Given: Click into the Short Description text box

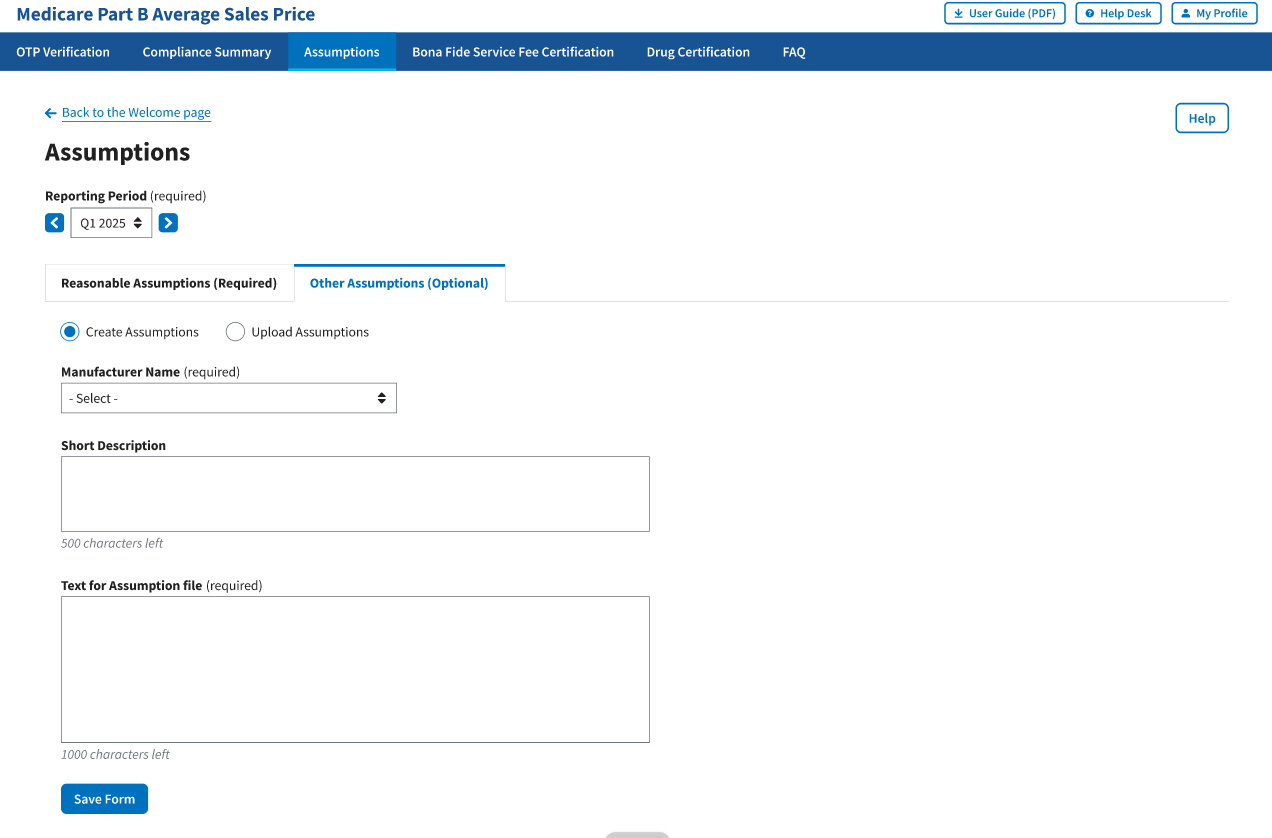Looking at the screenshot, I should pyautogui.click(x=355, y=494).
